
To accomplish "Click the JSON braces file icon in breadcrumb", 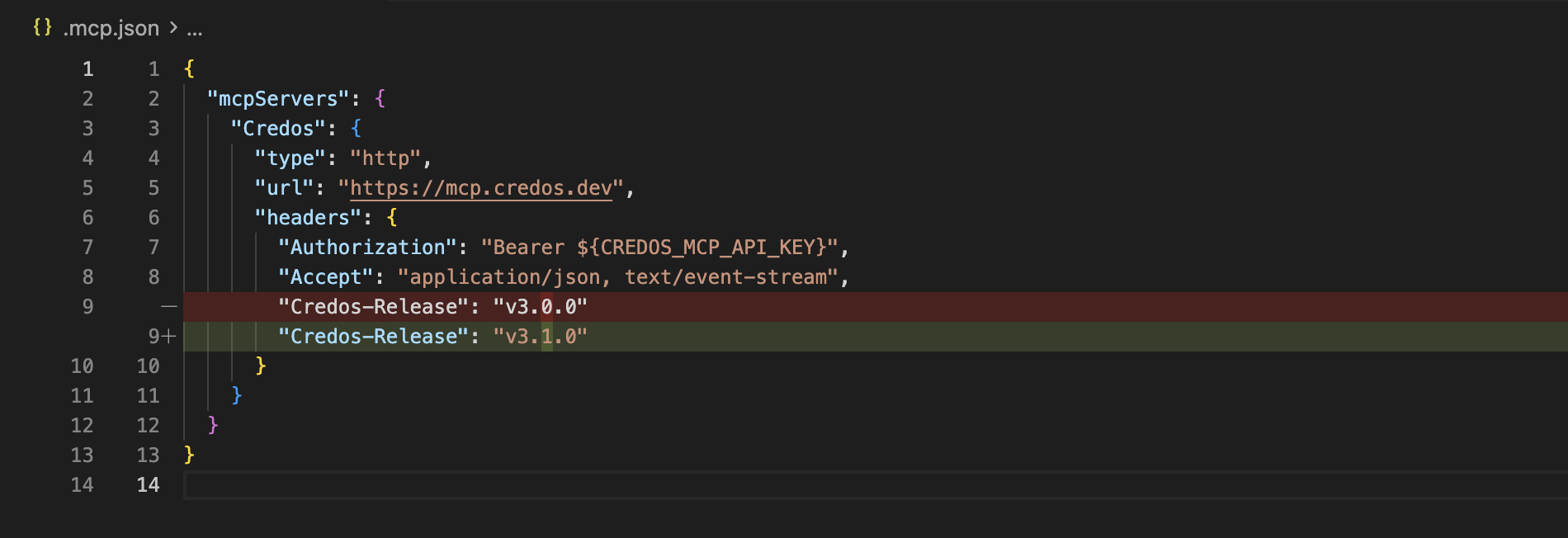I will coord(42,27).
